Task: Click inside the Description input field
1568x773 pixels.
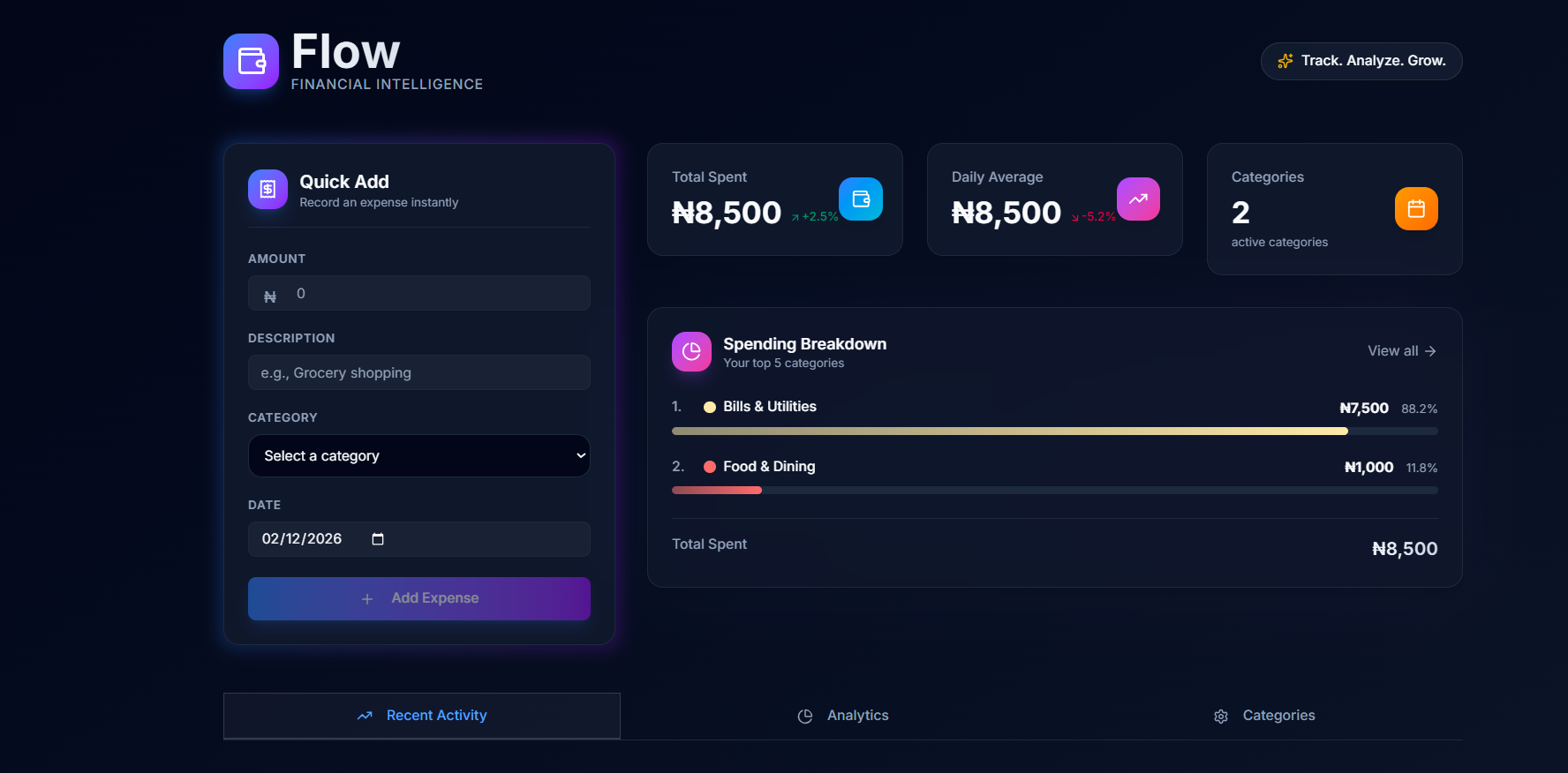Action: click(x=418, y=372)
